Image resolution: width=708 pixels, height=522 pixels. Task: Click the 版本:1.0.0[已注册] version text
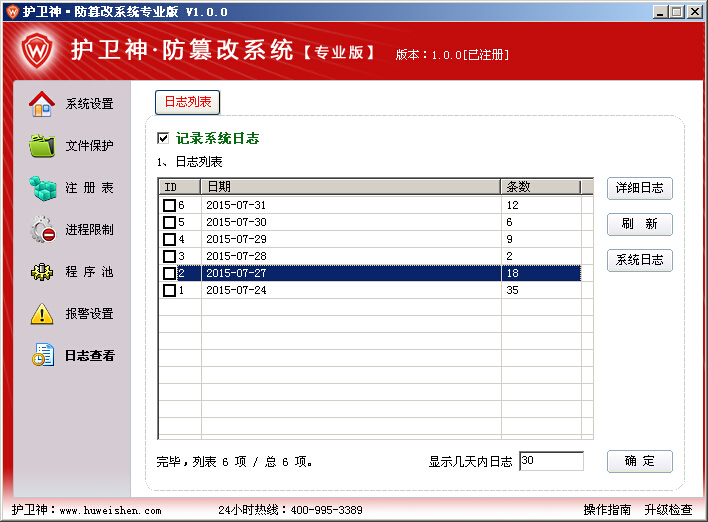452,55
